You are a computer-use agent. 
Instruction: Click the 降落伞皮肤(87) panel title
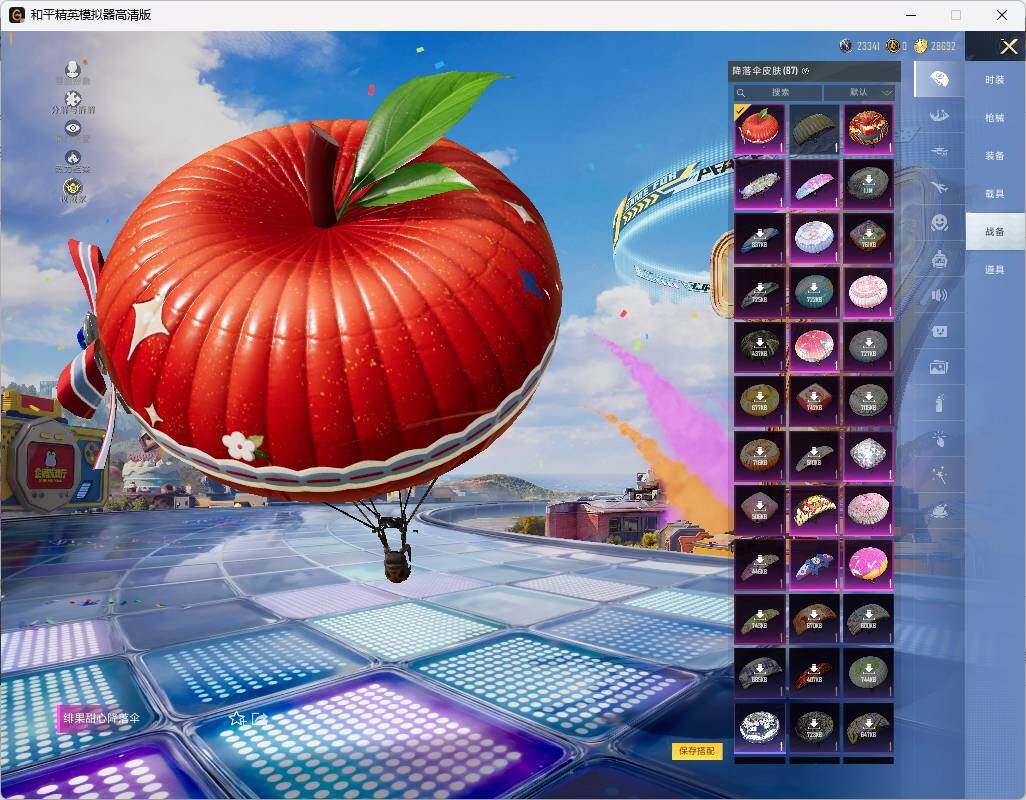(765, 71)
